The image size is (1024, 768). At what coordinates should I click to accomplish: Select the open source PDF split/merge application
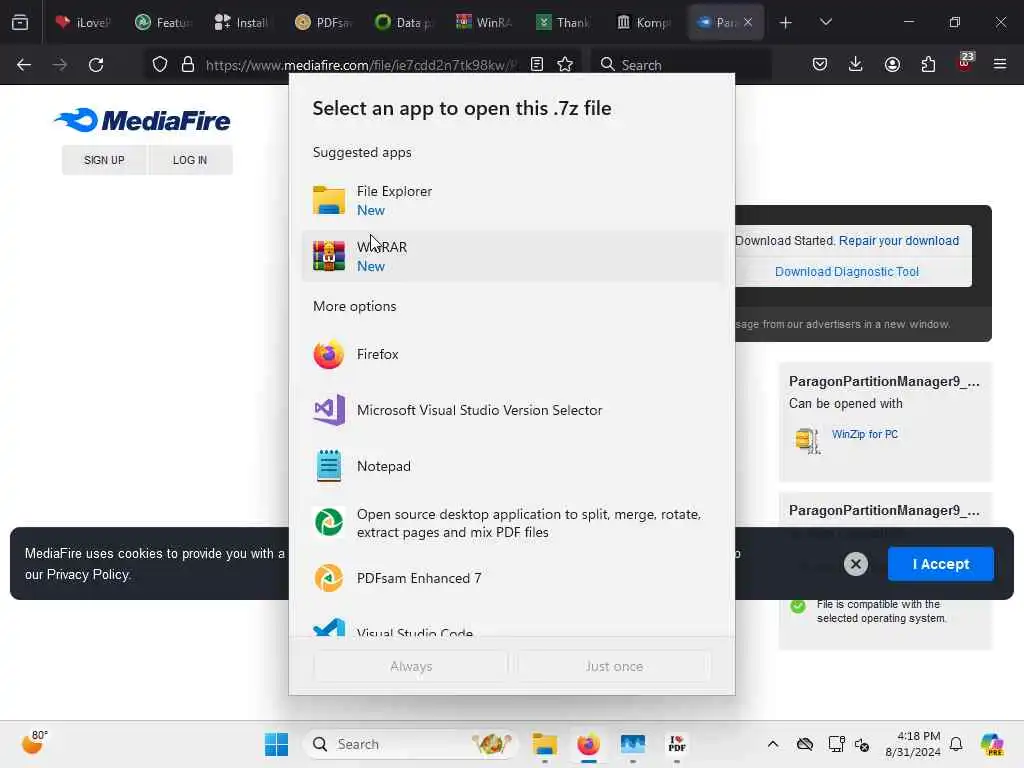512,522
